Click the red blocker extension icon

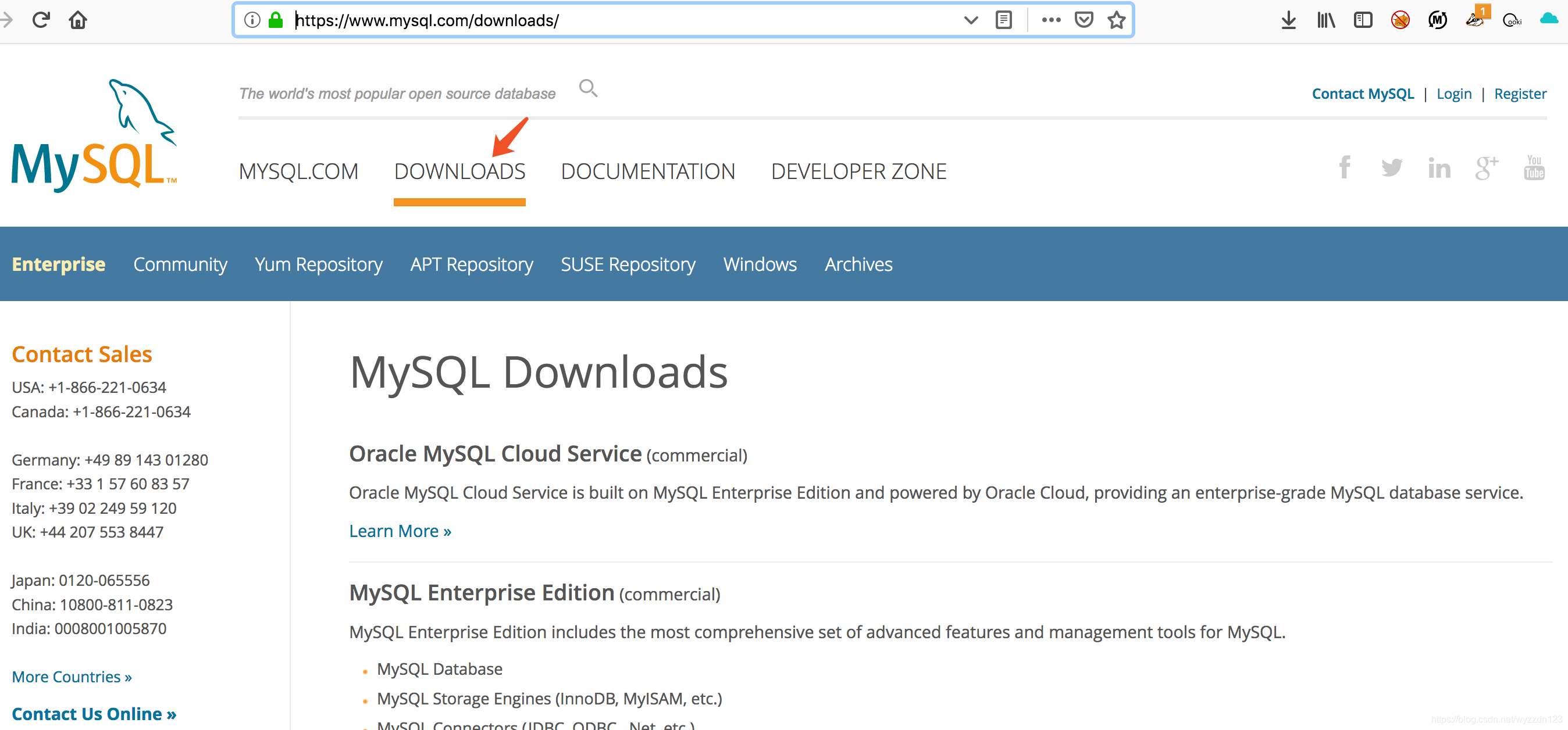1400,20
